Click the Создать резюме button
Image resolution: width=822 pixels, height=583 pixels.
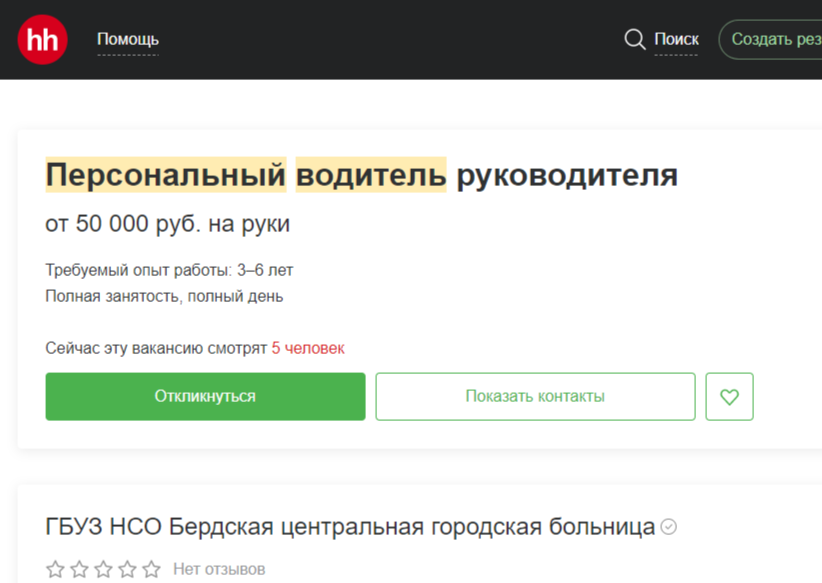(x=771, y=39)
